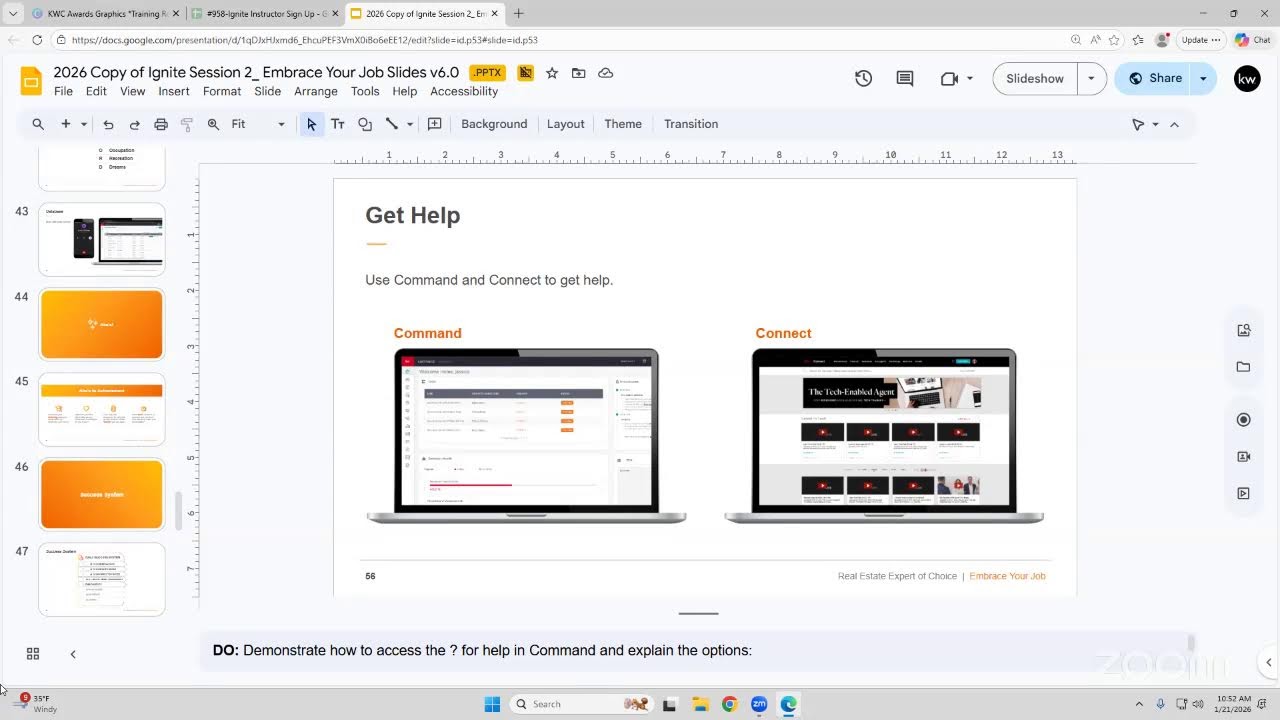Open Zoom from the taskbar
This screenshot has width=1280, height=720.
tap(759, 704)
